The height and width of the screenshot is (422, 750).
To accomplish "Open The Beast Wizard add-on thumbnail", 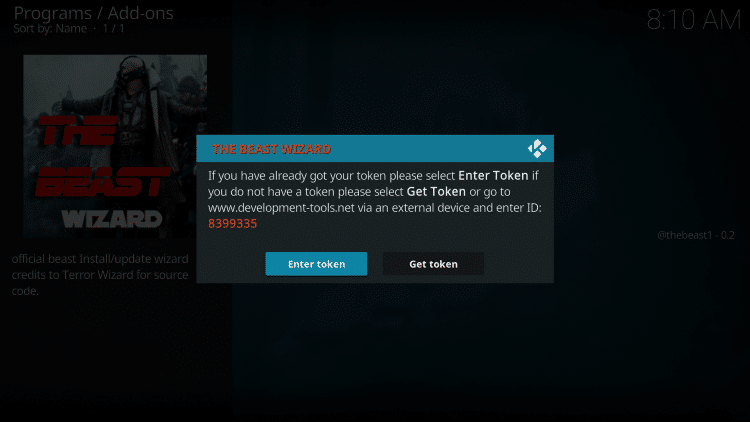I will tap(115, 146).
